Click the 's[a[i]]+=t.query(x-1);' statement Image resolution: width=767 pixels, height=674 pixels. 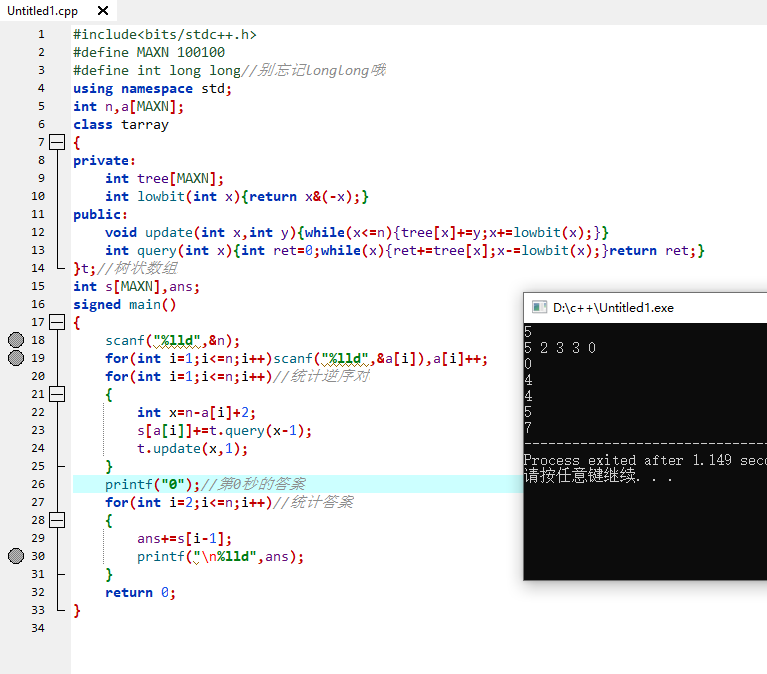coord(224,430)
